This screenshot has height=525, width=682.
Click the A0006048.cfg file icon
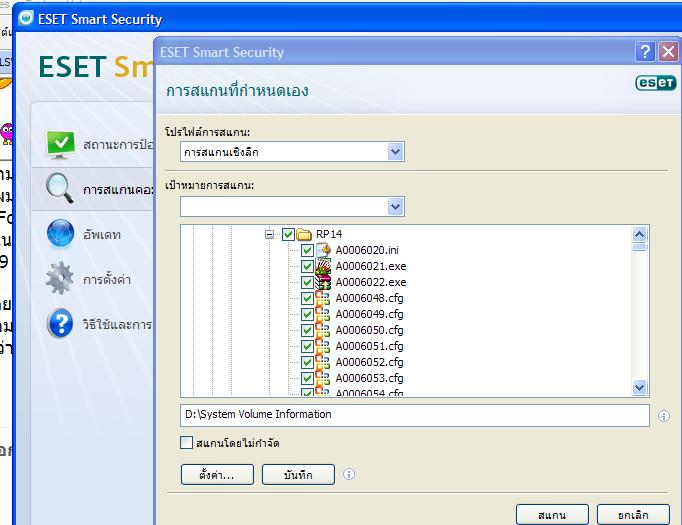tap(323, 298)
